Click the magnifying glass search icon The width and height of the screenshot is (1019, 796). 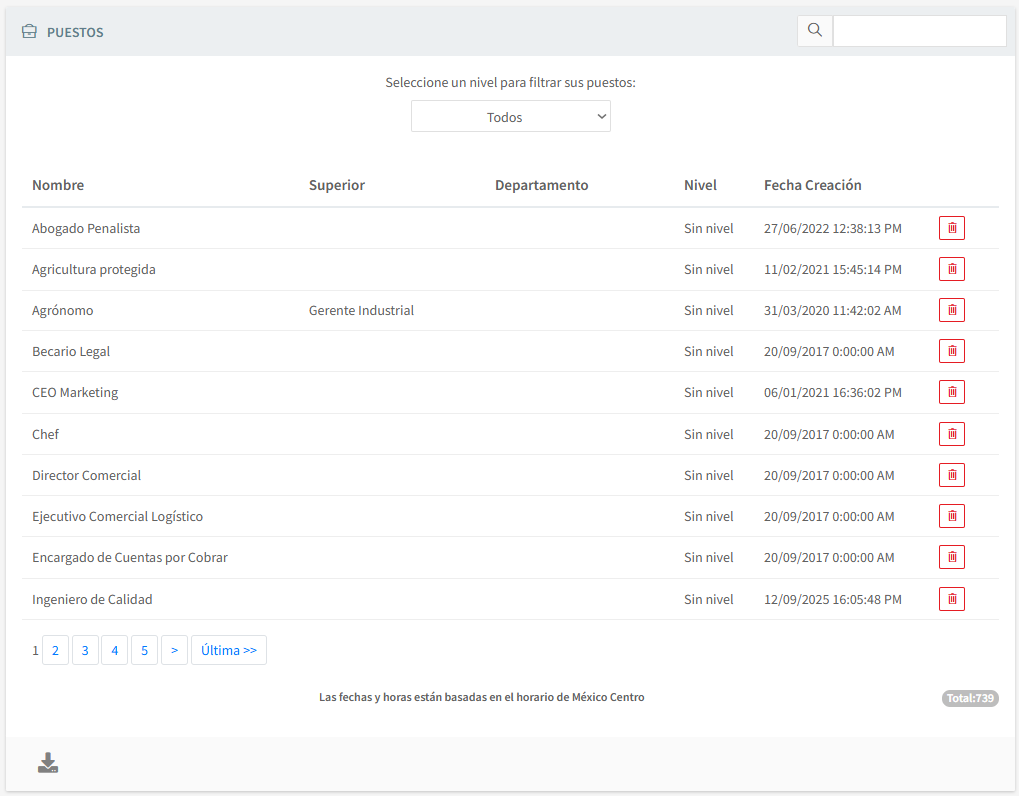pos(815,31)
